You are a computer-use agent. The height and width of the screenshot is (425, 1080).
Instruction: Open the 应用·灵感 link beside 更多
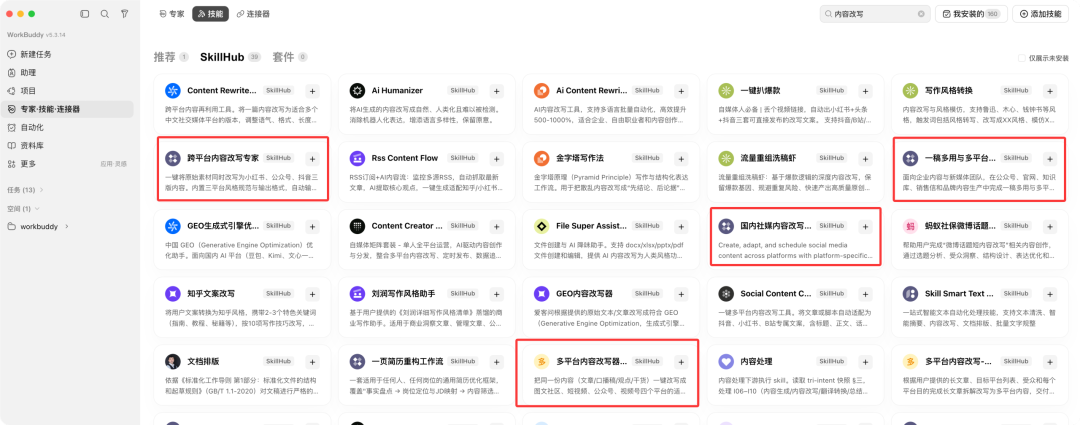114,164
